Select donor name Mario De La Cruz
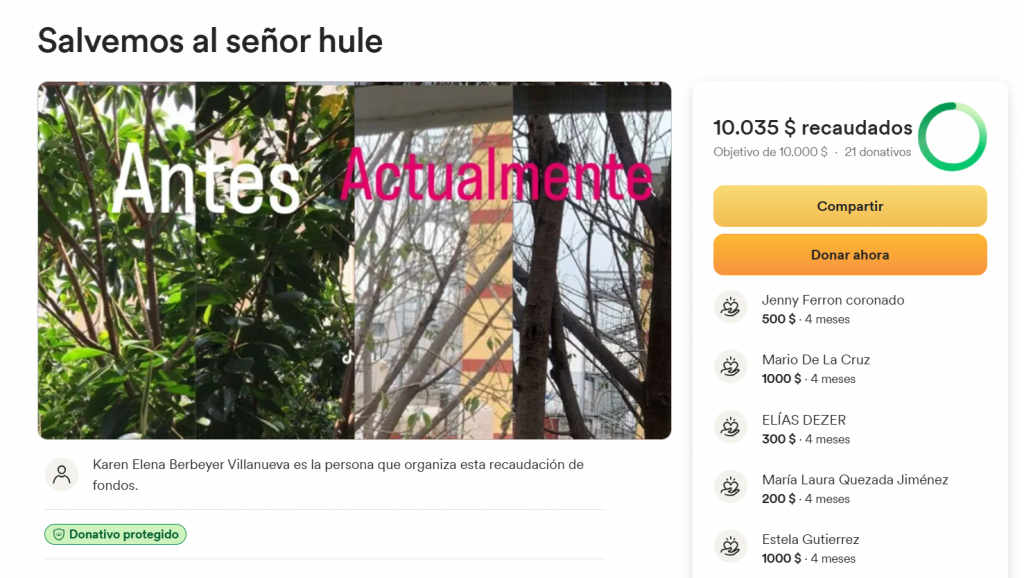 click(816, 360)
